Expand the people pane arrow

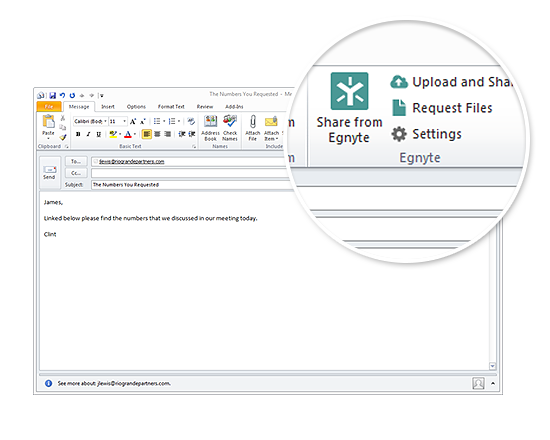493,384
